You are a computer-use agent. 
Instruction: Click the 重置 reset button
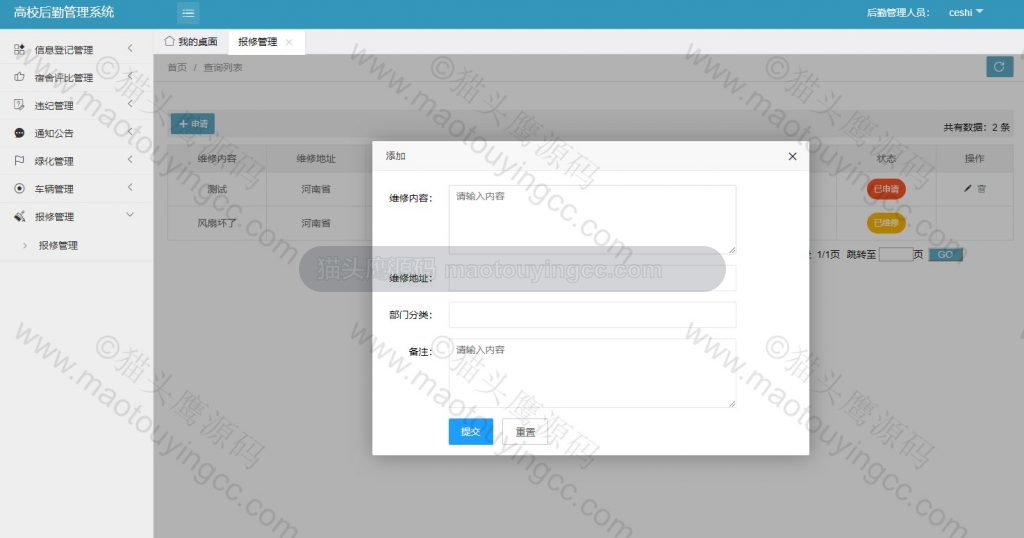[525, 432]
